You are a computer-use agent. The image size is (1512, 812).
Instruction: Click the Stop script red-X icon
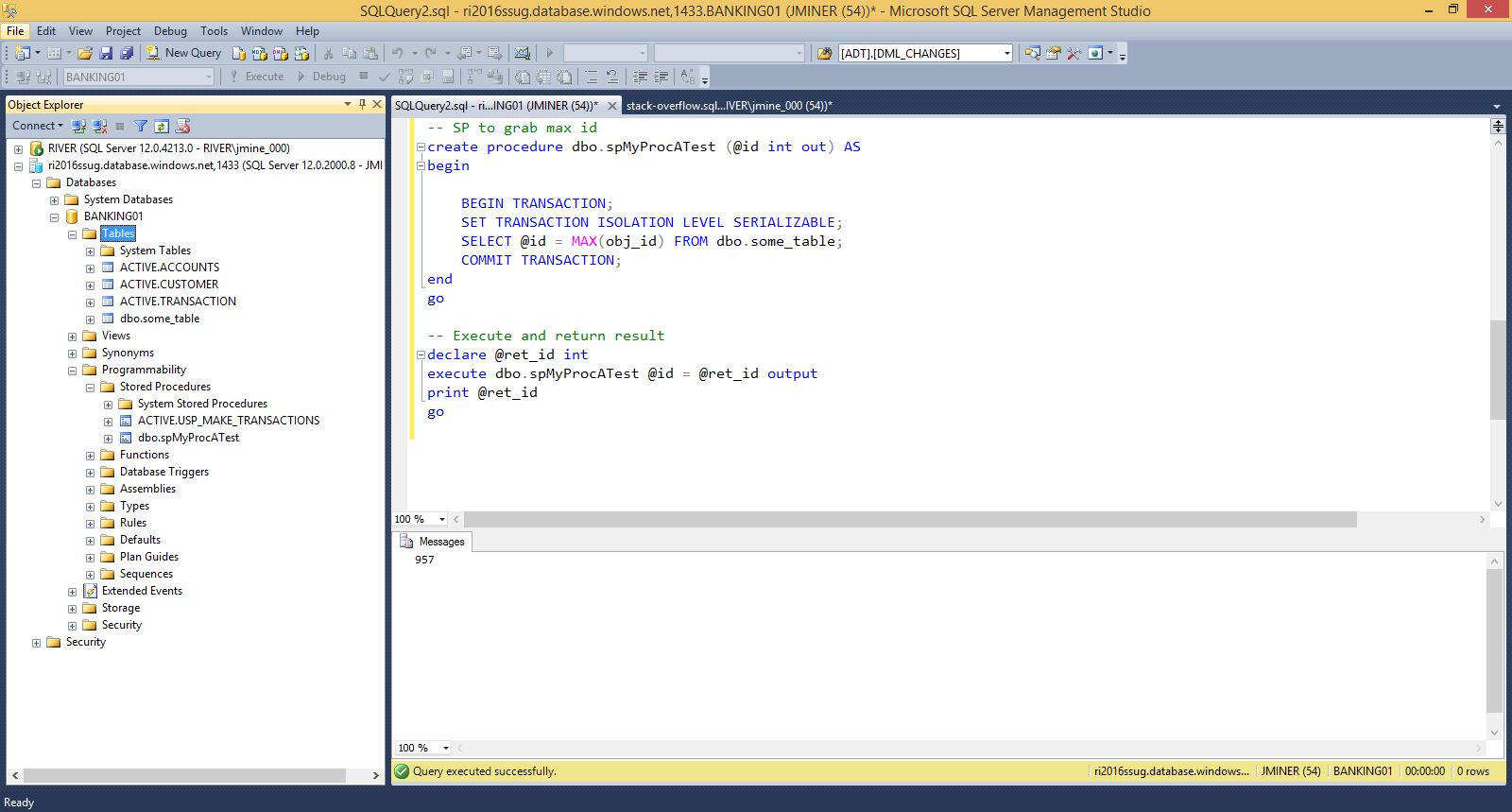(x=183, y=126)
